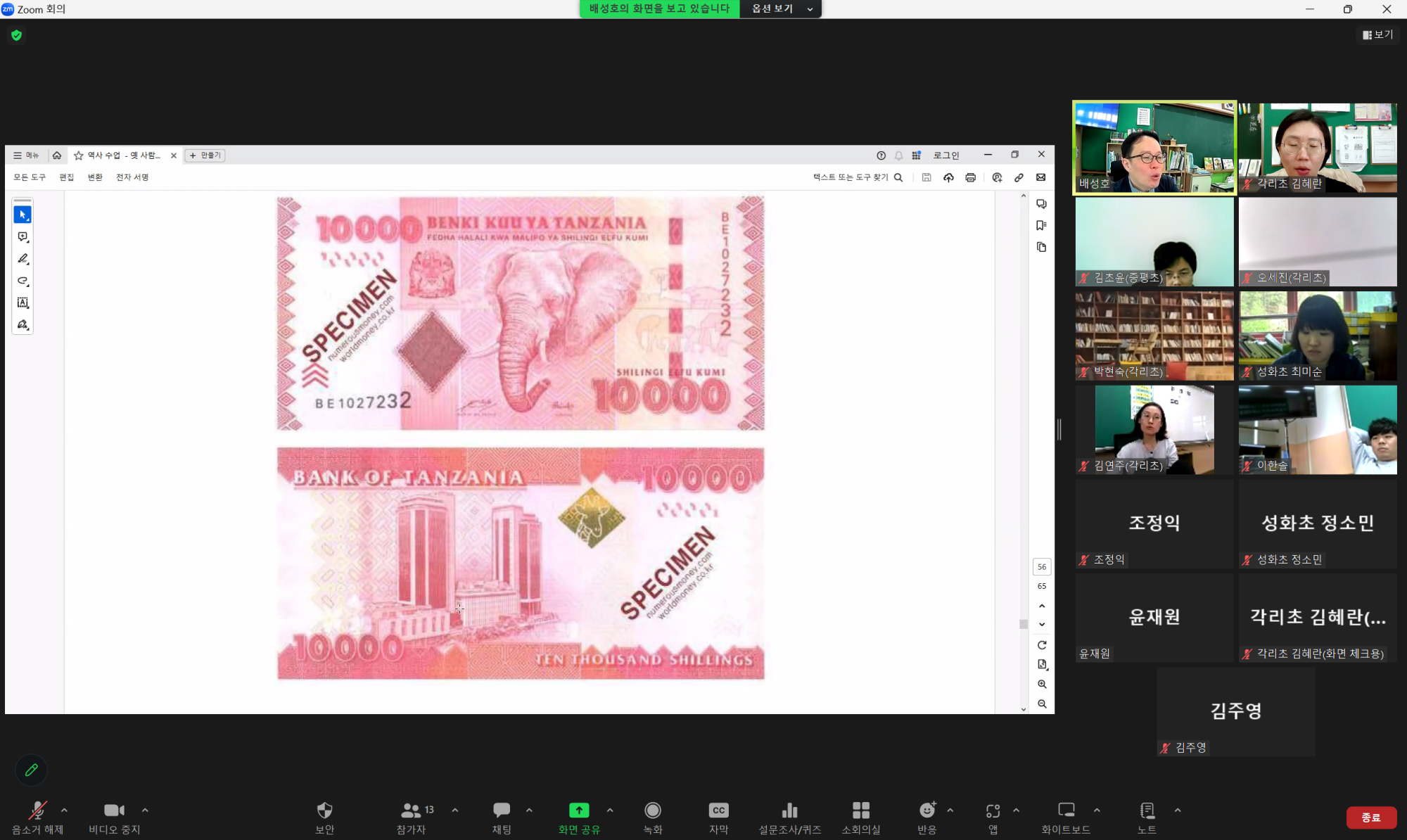Open the 보기 view button
The width and height of the screenshot is (1407, 840).
point(1377,34)
